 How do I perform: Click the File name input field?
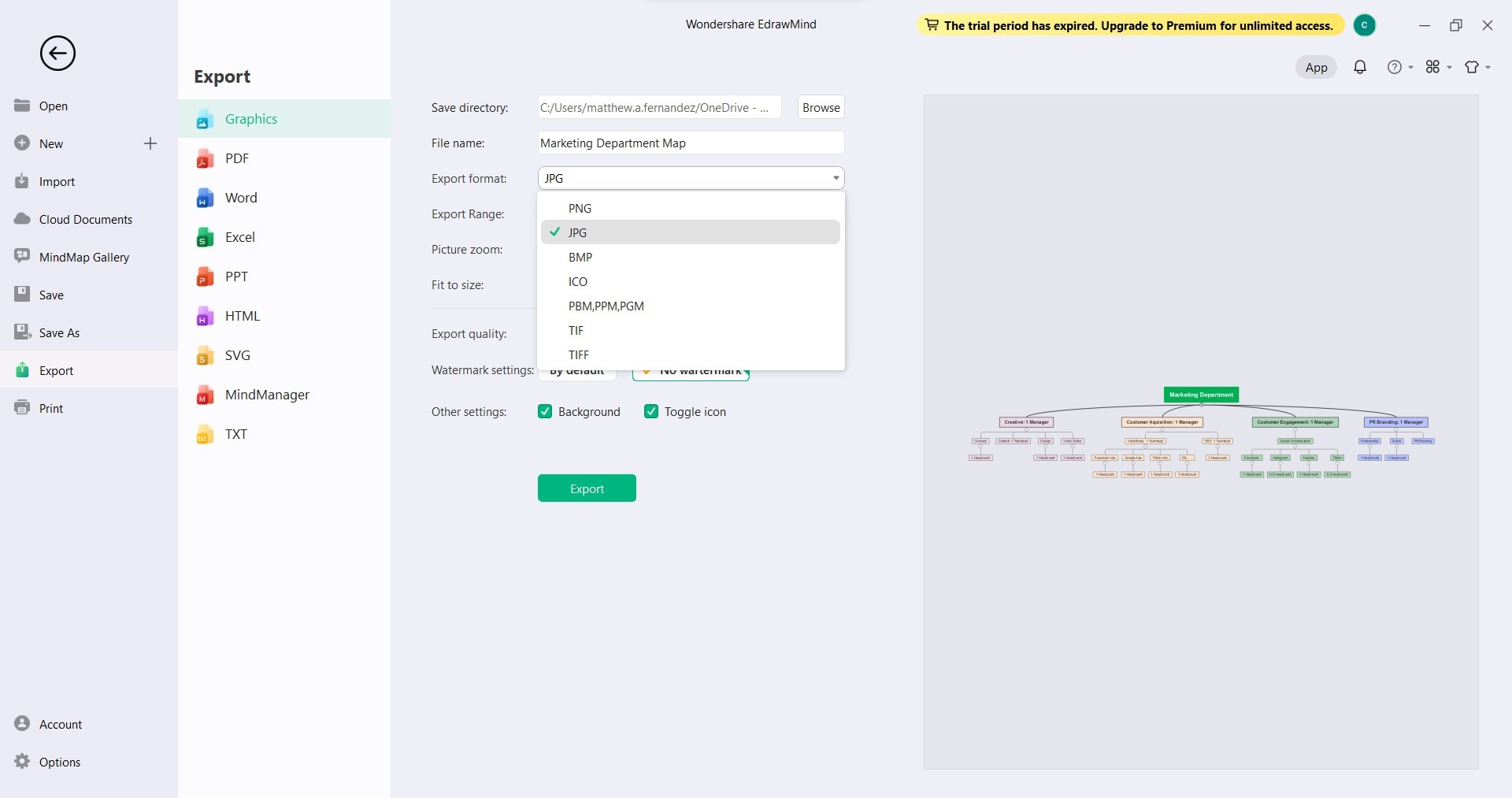690,143
